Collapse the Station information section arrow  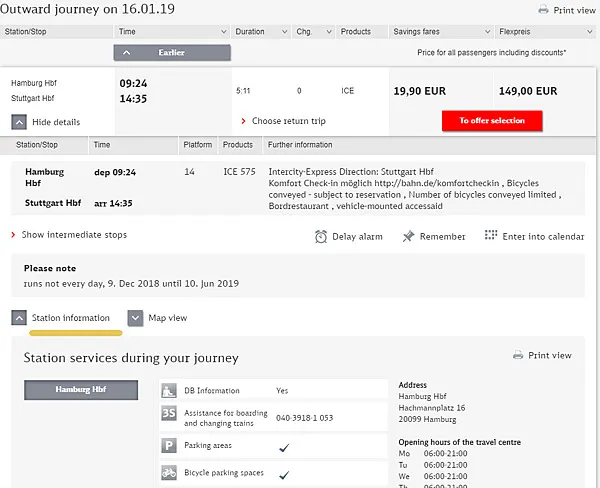tap(19, 318)
